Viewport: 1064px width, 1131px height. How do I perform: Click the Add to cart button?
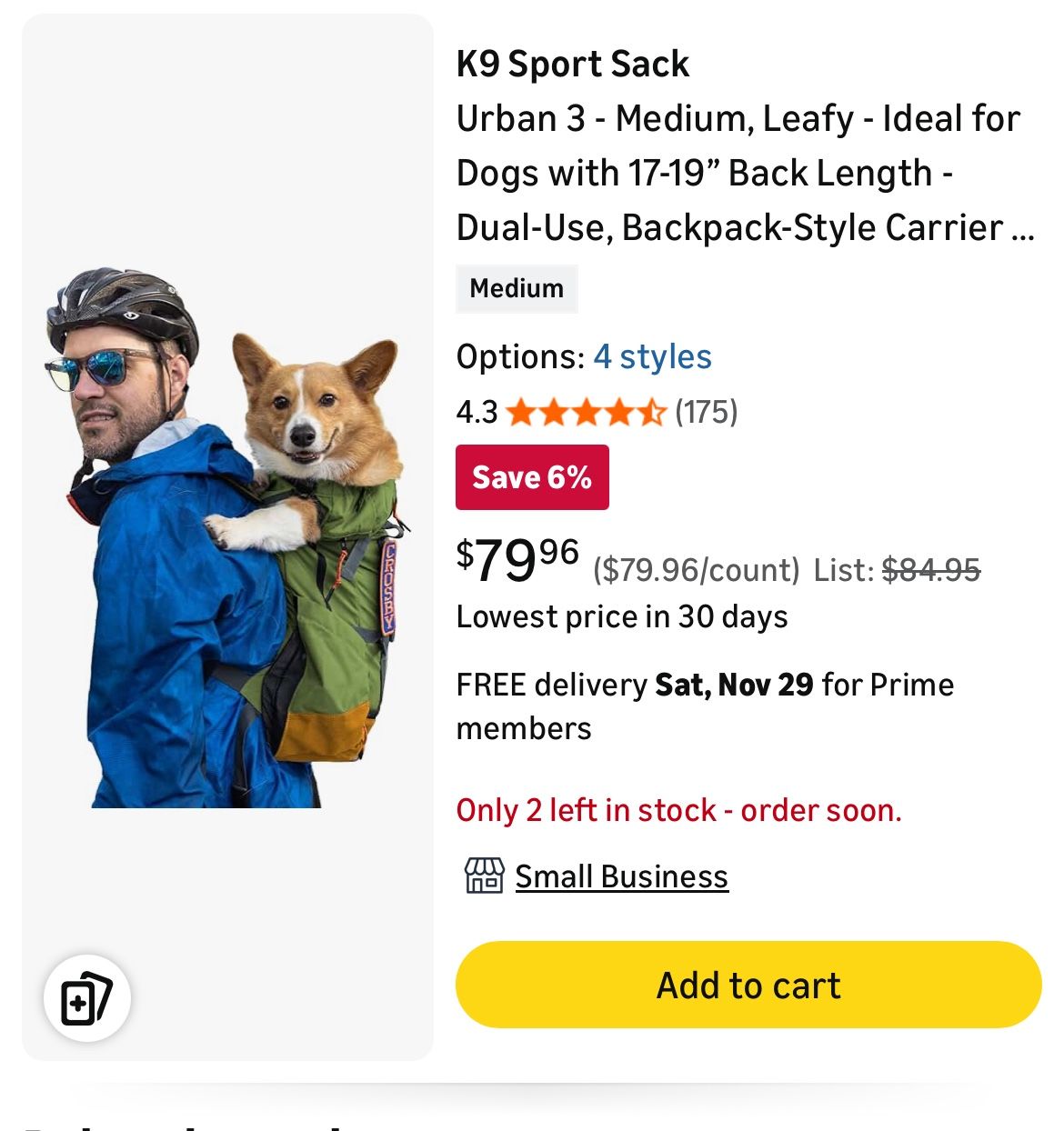[x=748, y=985]
